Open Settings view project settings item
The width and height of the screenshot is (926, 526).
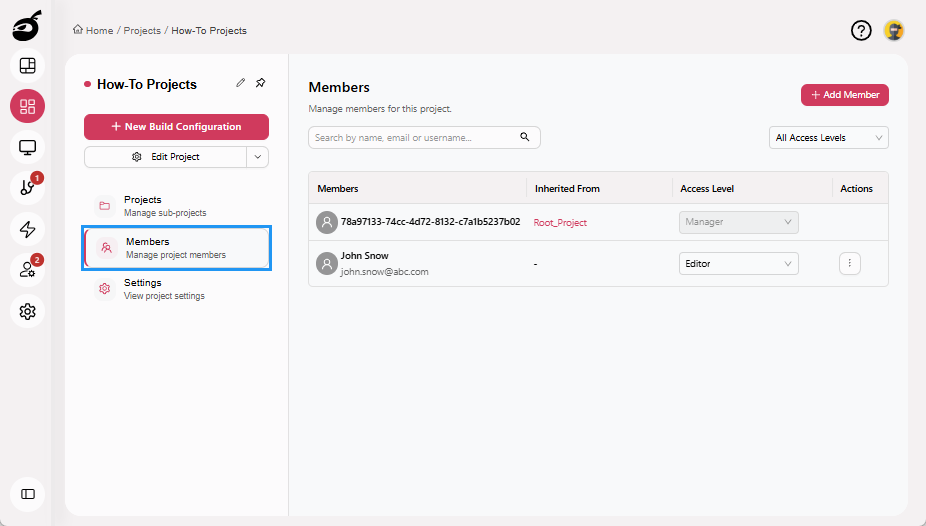pos(177,289)
